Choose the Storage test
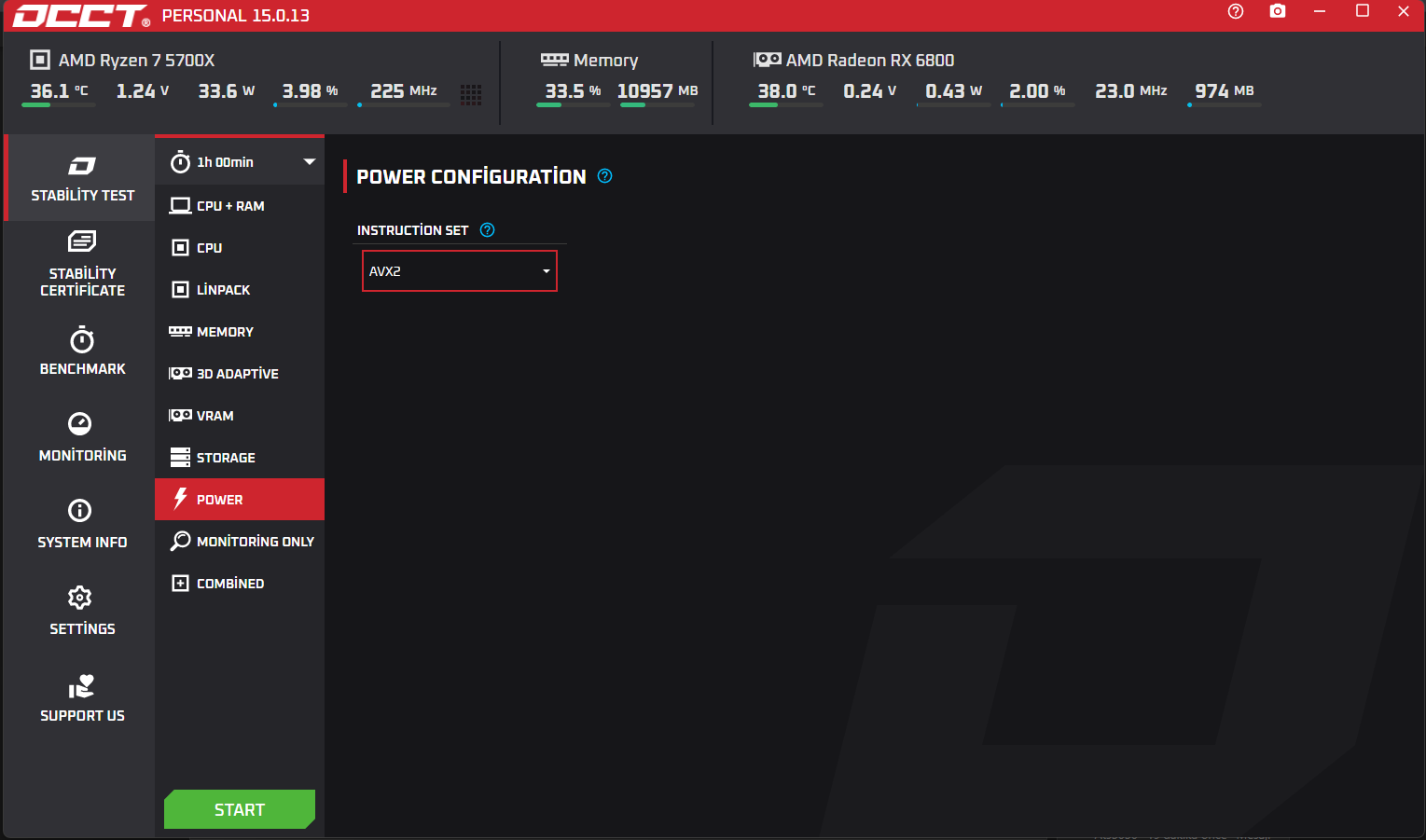Image resolution: width=1426 pixels, height=840 pixels. click(240, 458)
